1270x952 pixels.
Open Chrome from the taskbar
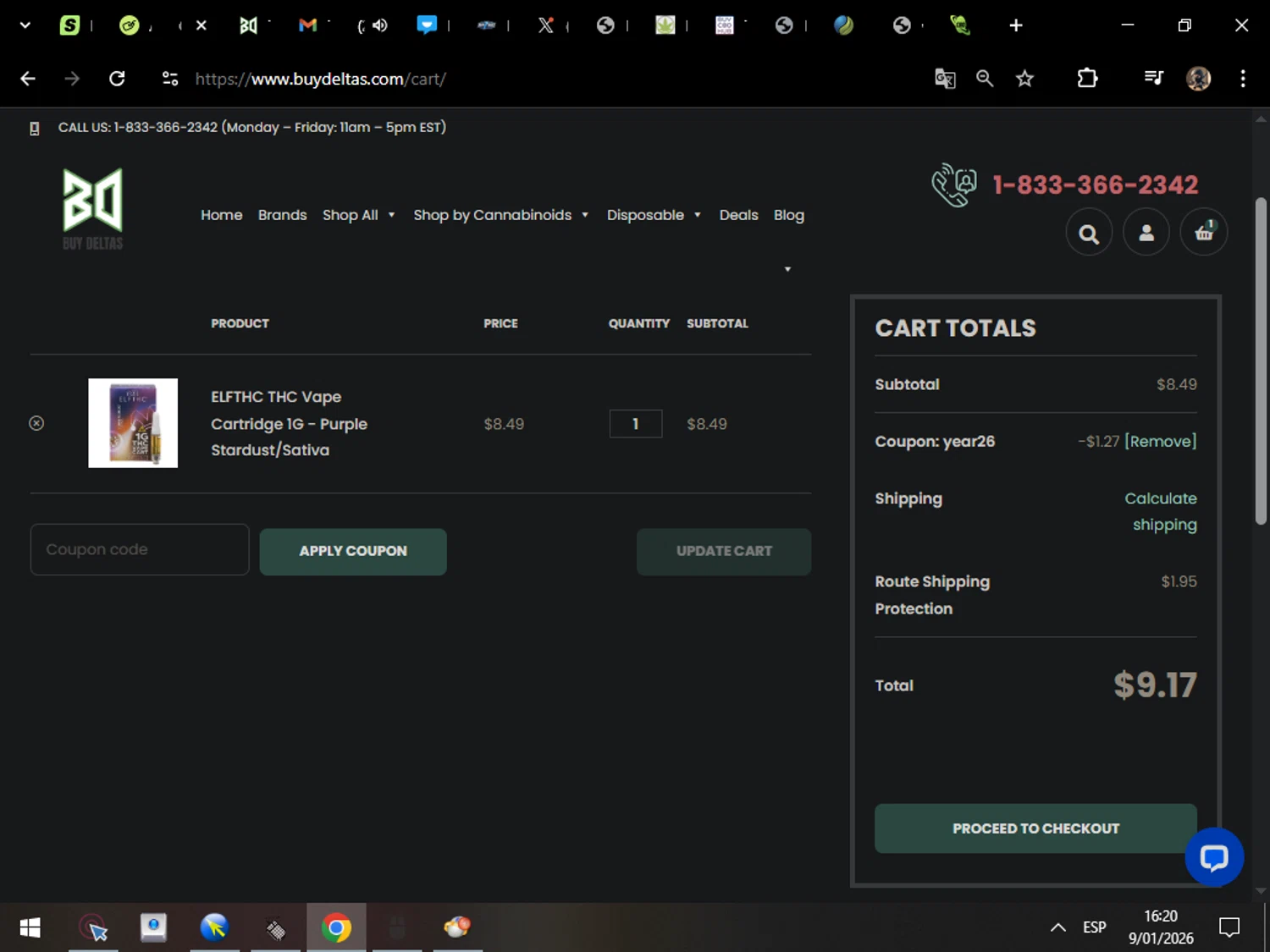click(336, 927)
